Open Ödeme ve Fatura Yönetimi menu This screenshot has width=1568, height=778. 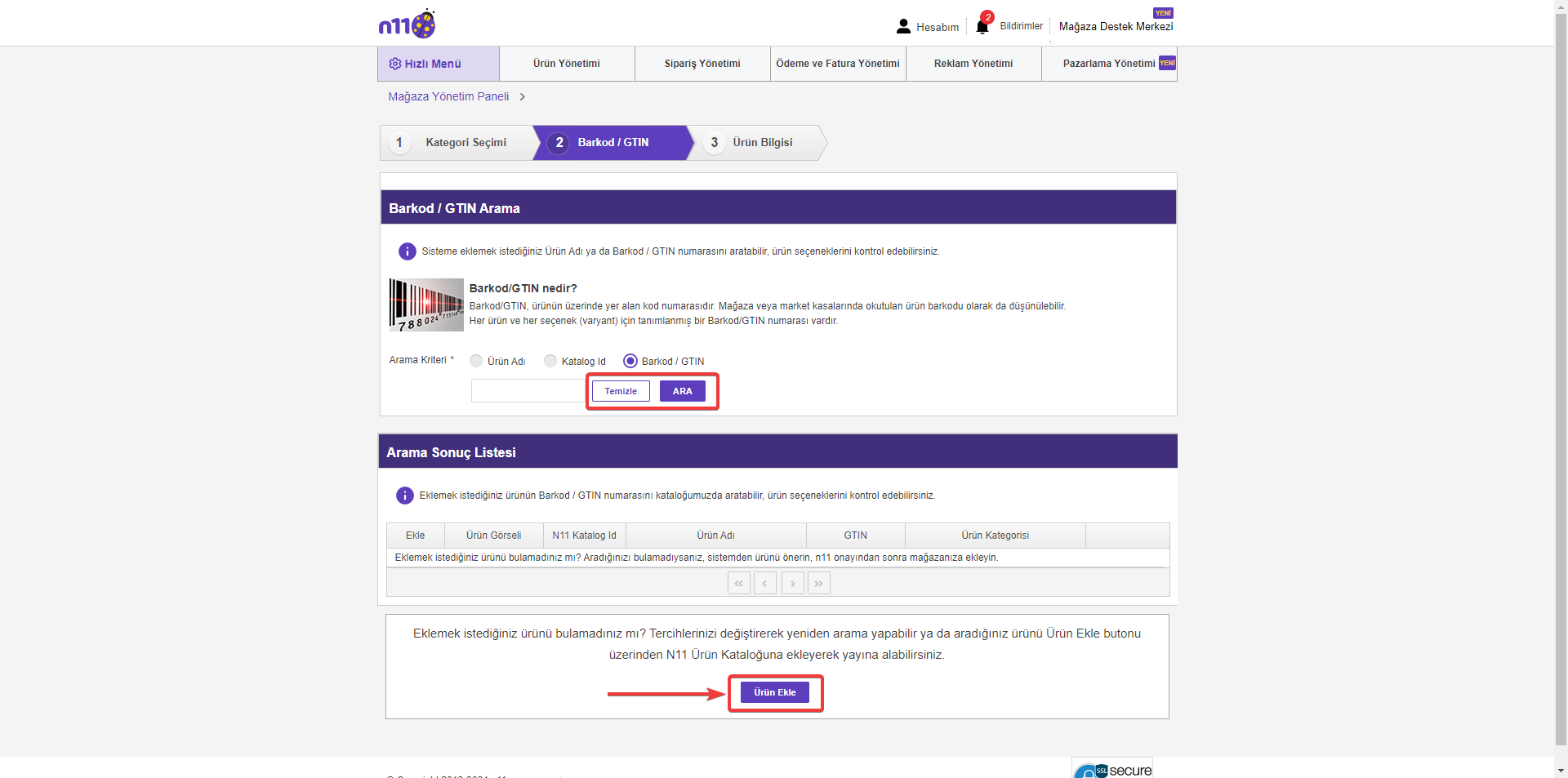coord(838,64)
